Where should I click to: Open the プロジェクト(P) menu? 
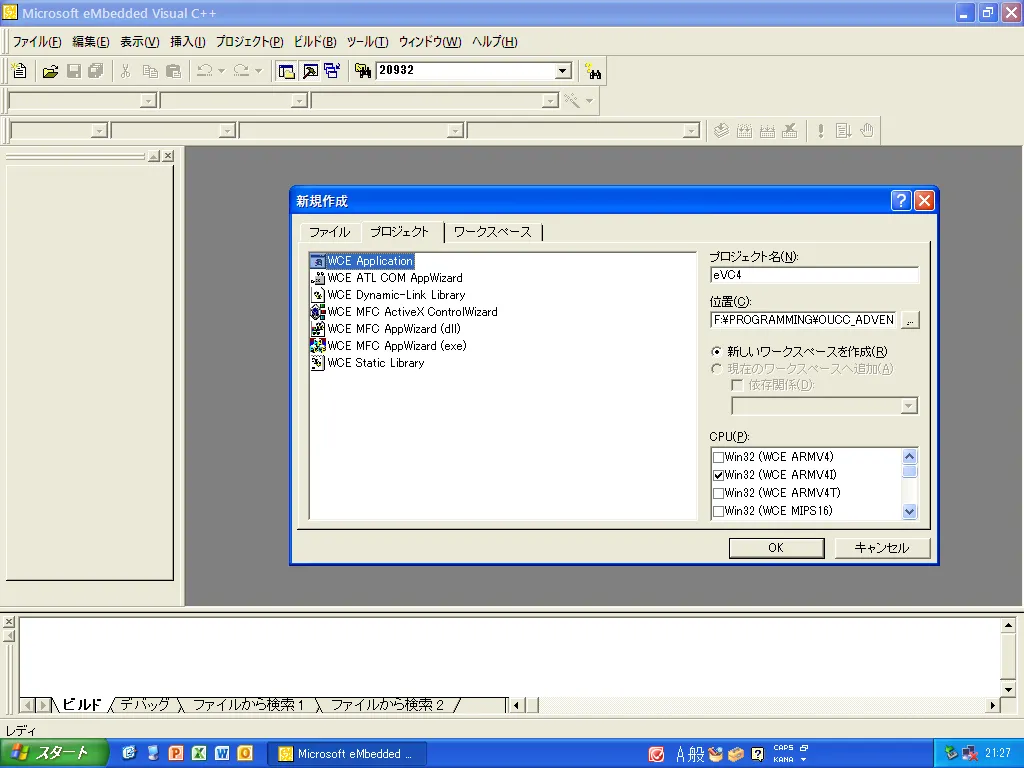pyautogui.click(x=249, y=42)
